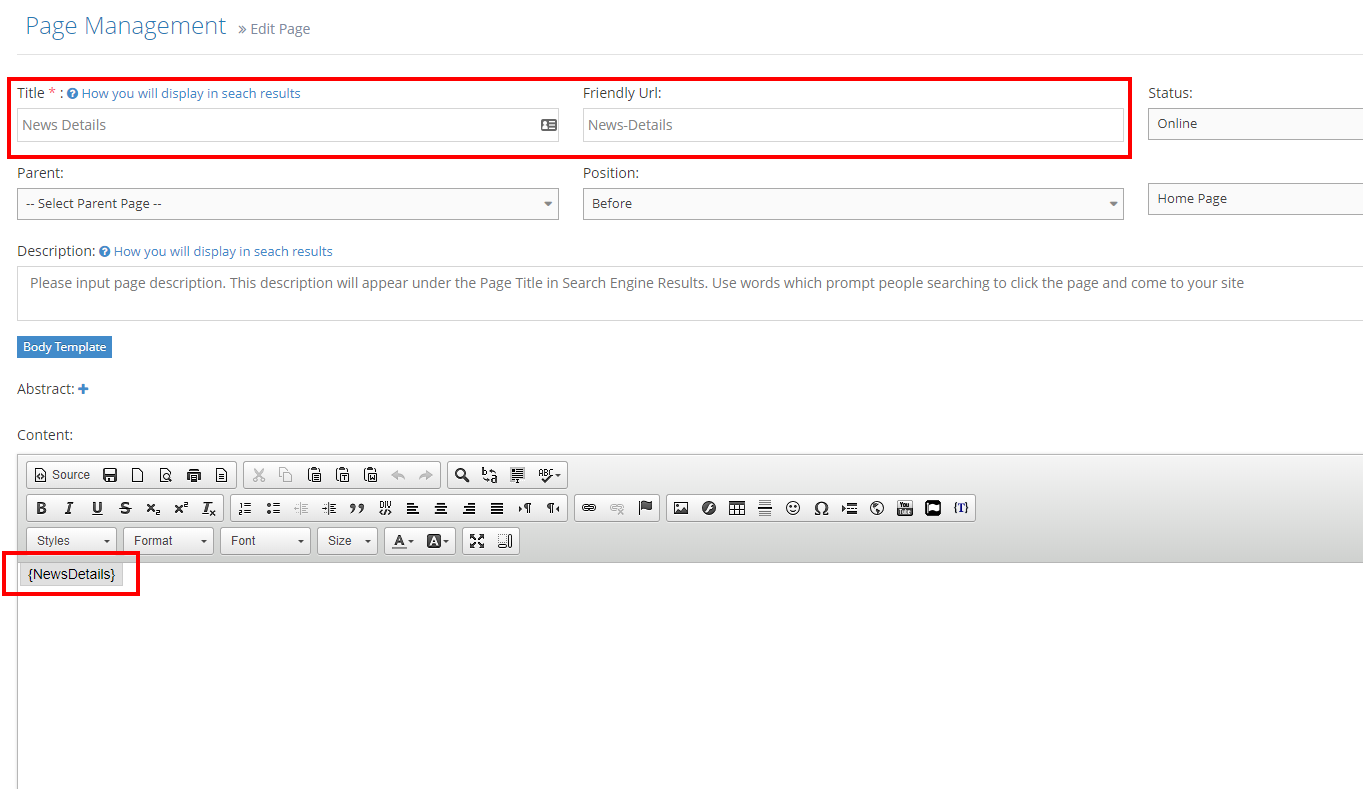Open the Find magnifier tool
This screenshot has width=1363, height=789.
[461, 475]
